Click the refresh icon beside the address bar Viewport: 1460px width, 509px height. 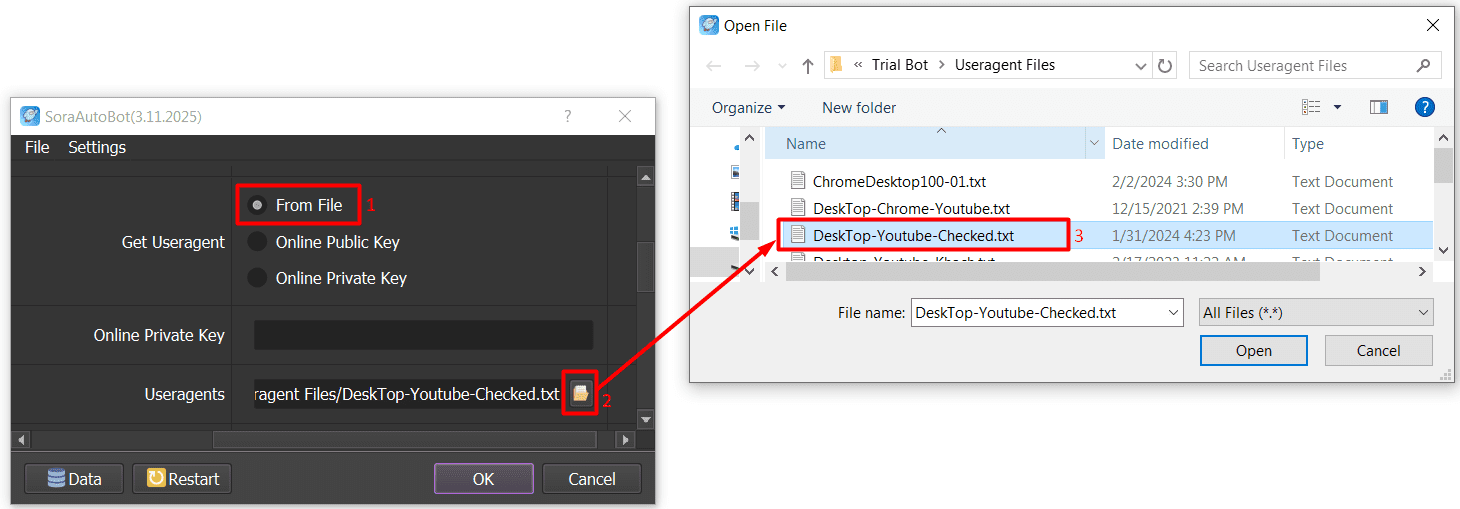click(x=1165, y=66)
